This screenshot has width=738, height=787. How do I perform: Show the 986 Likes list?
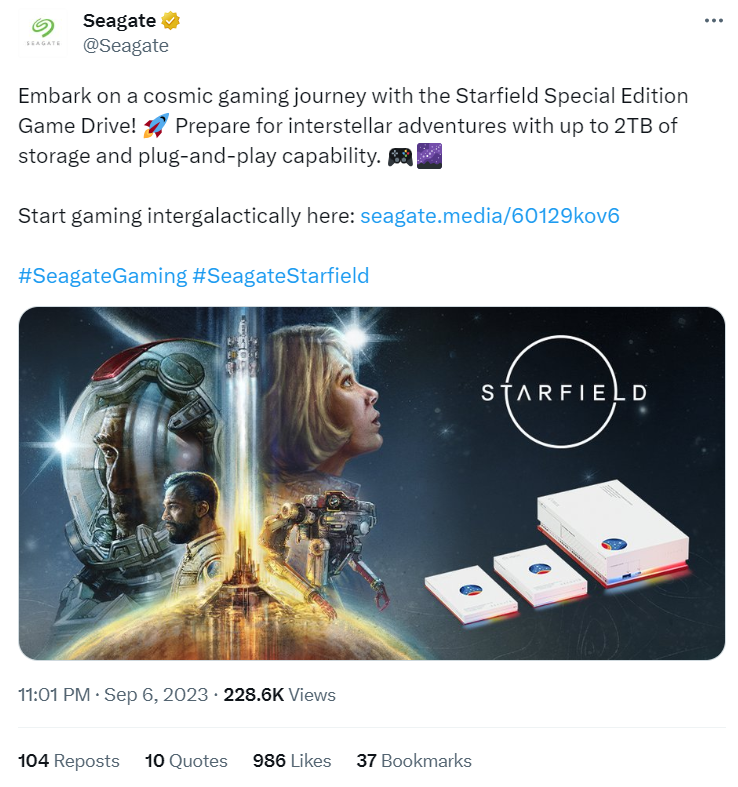pos(292,761)
